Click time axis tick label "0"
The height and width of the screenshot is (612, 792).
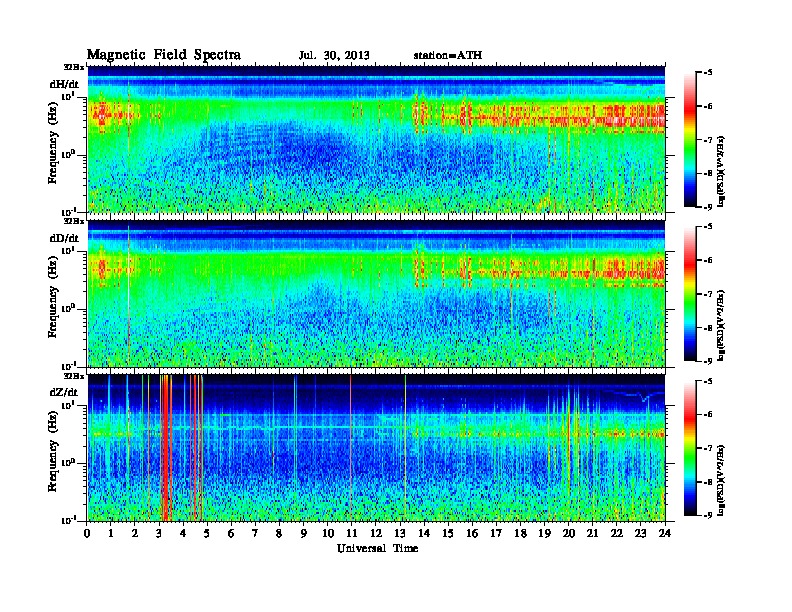87,534
